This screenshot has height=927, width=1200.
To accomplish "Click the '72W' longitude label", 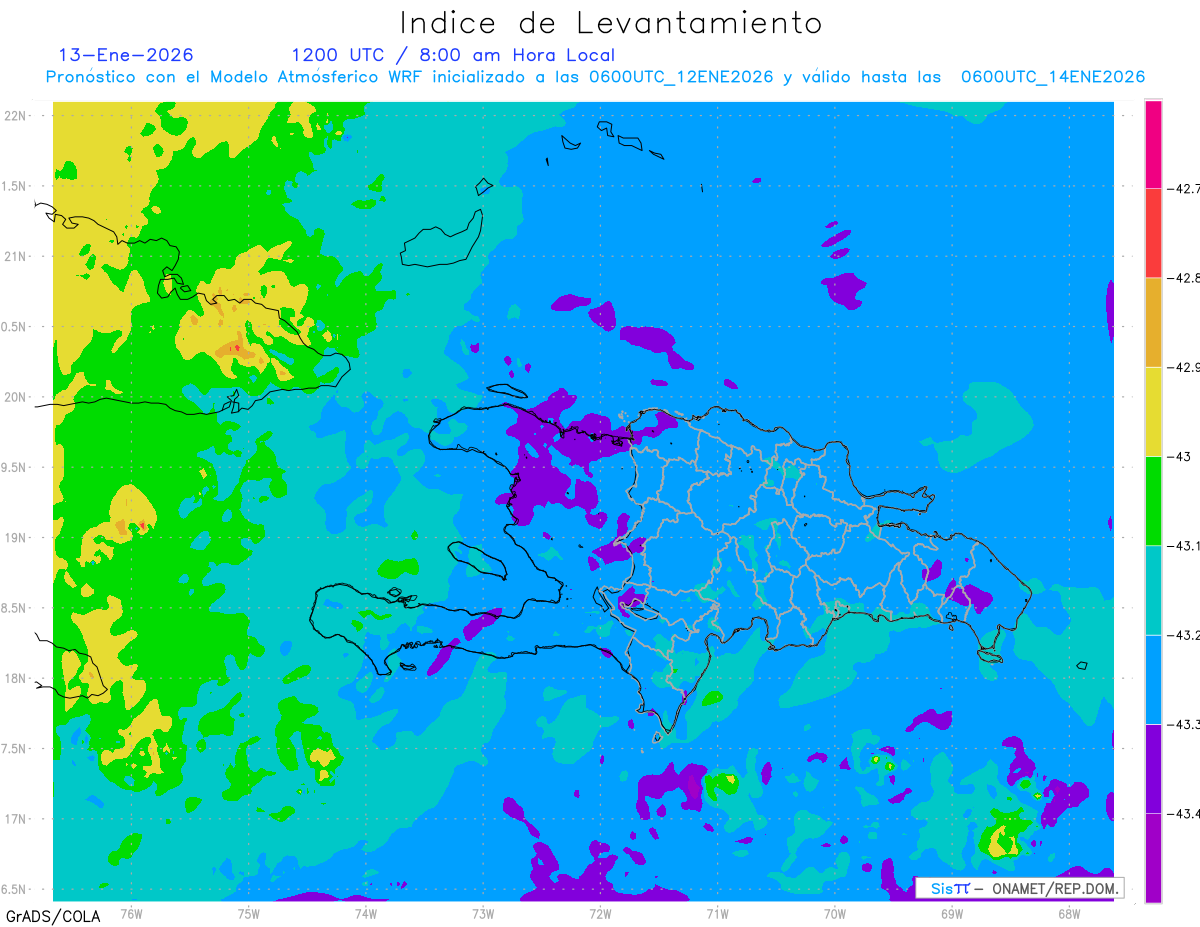I will click(600, 913).
